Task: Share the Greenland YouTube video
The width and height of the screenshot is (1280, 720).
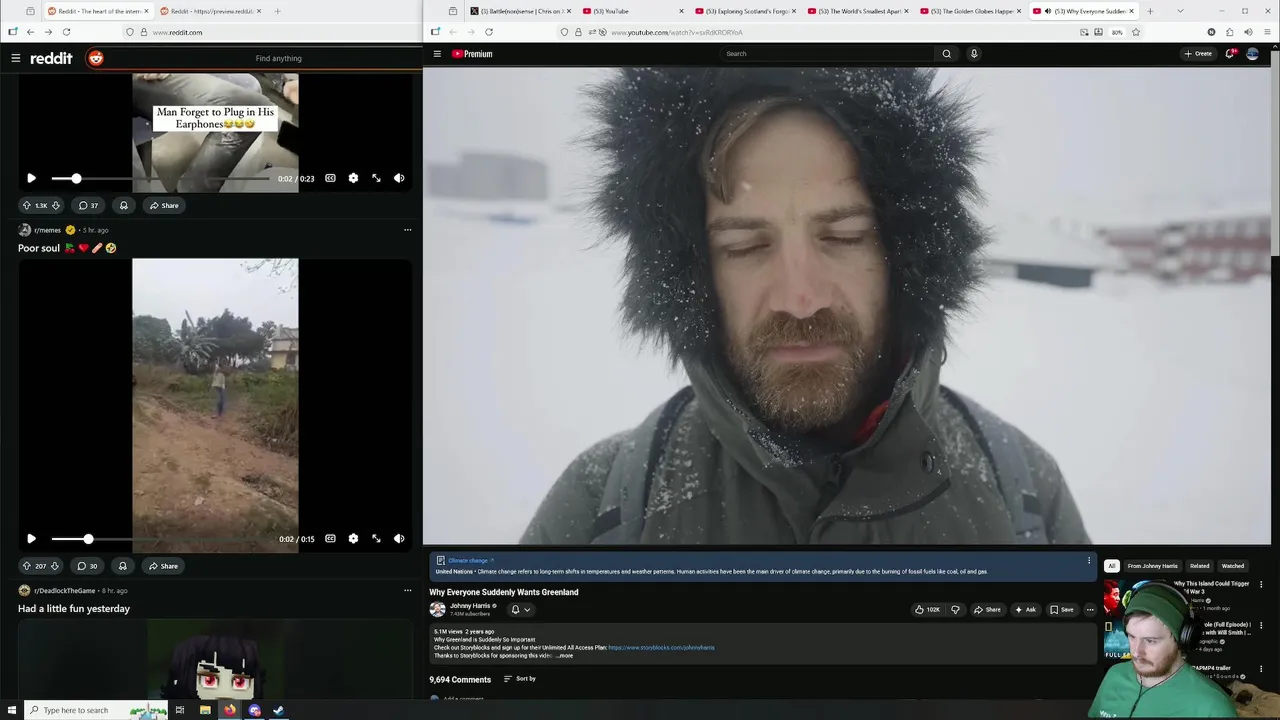Action: coord(987,609)
